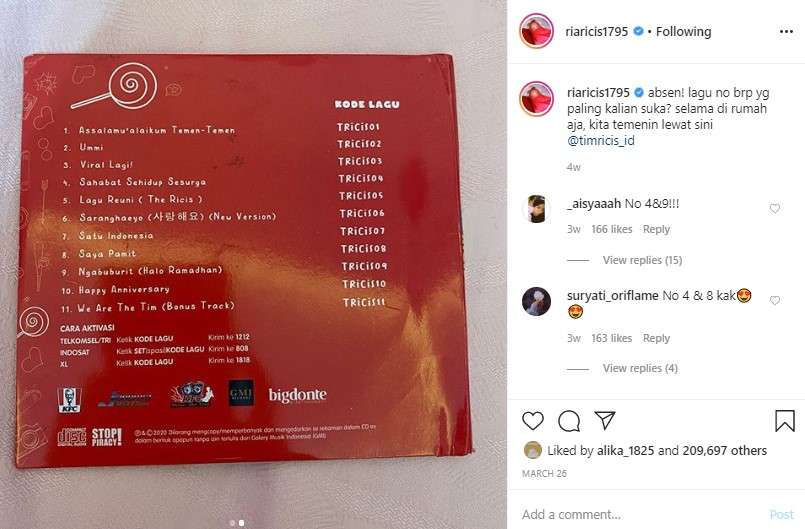Image resolution: width=805 pixels, height=529 pixels.
Task: Save post with bookmark icon
Action: pos(784,421)
